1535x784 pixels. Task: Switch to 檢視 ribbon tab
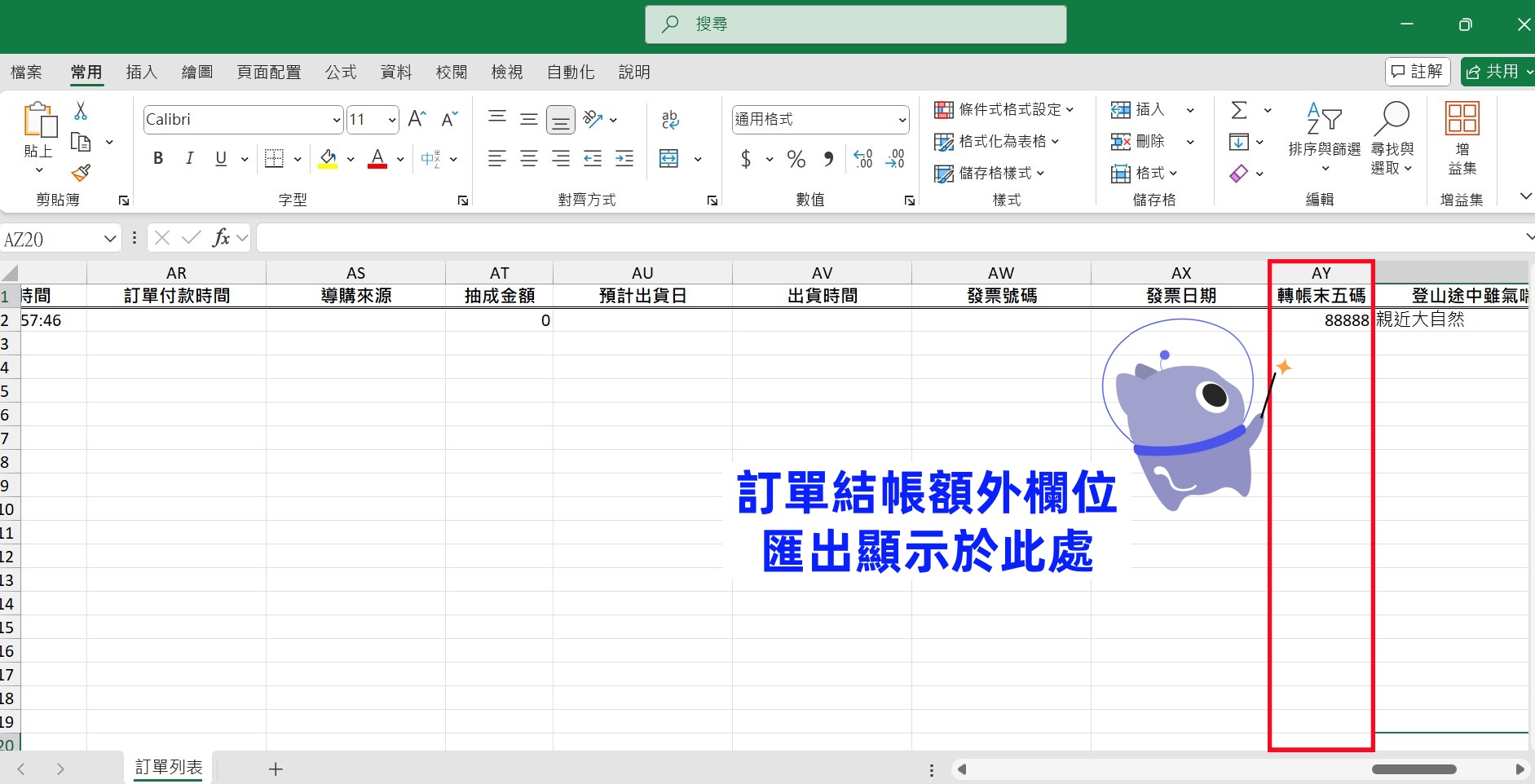pyautogui.click(x=507, y=72)
